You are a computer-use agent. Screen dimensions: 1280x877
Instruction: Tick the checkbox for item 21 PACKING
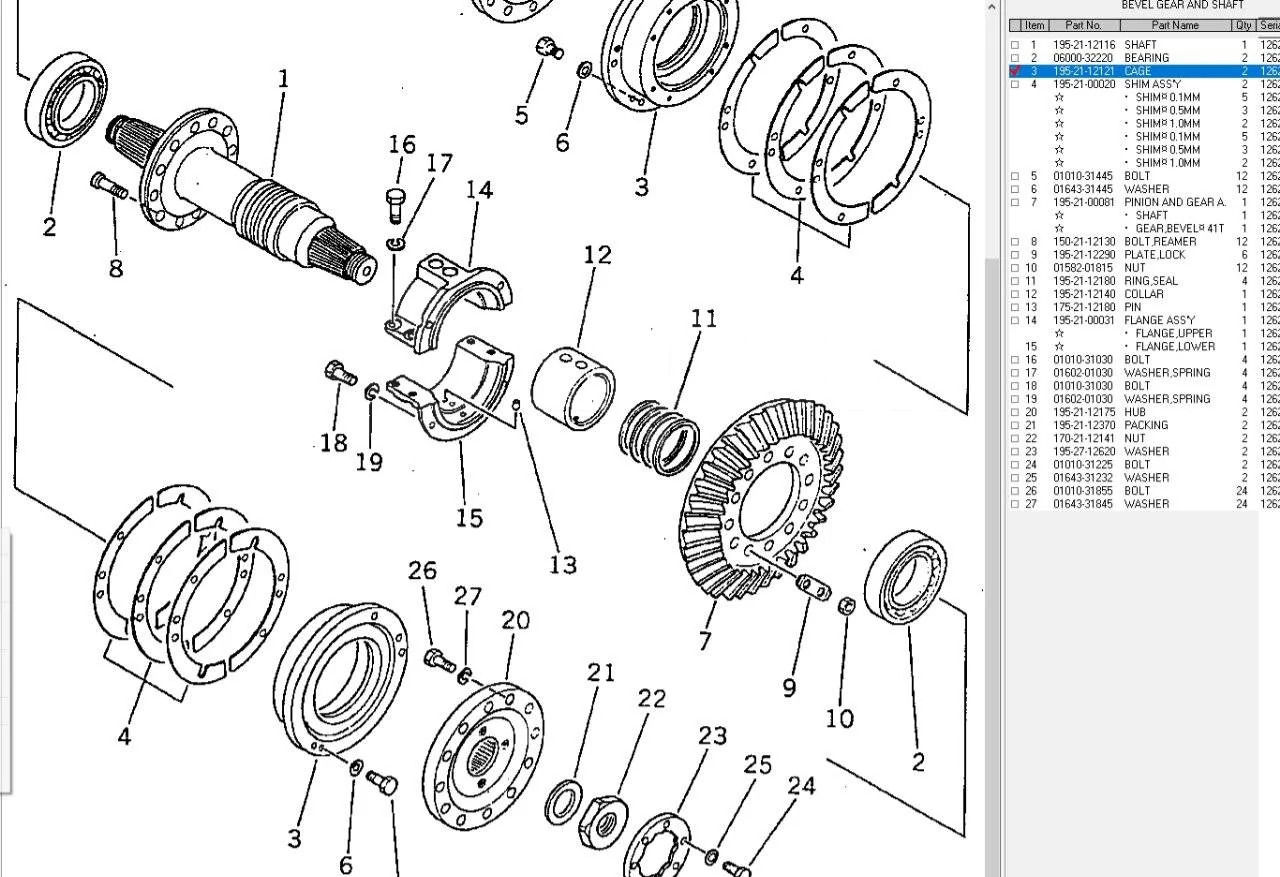(1015, 425)
